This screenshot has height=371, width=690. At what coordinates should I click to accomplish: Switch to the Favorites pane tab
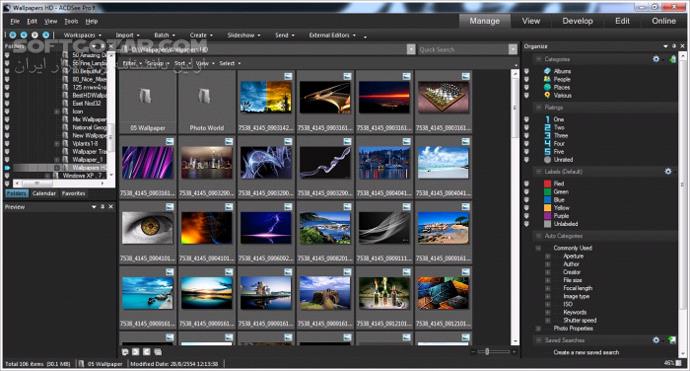coord(73,193)
